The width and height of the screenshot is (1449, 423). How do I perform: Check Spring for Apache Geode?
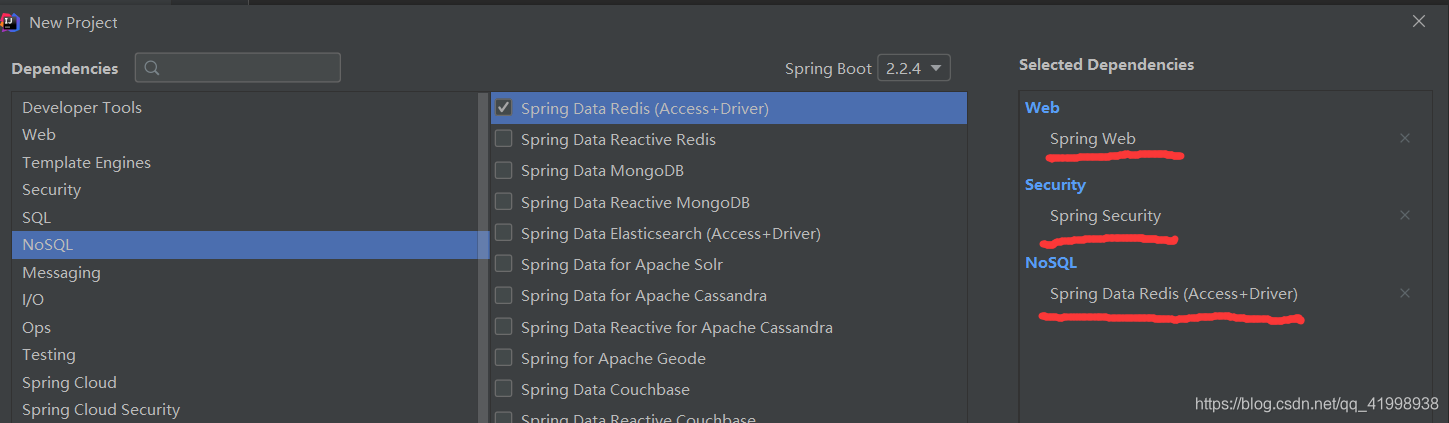[504, 358]
